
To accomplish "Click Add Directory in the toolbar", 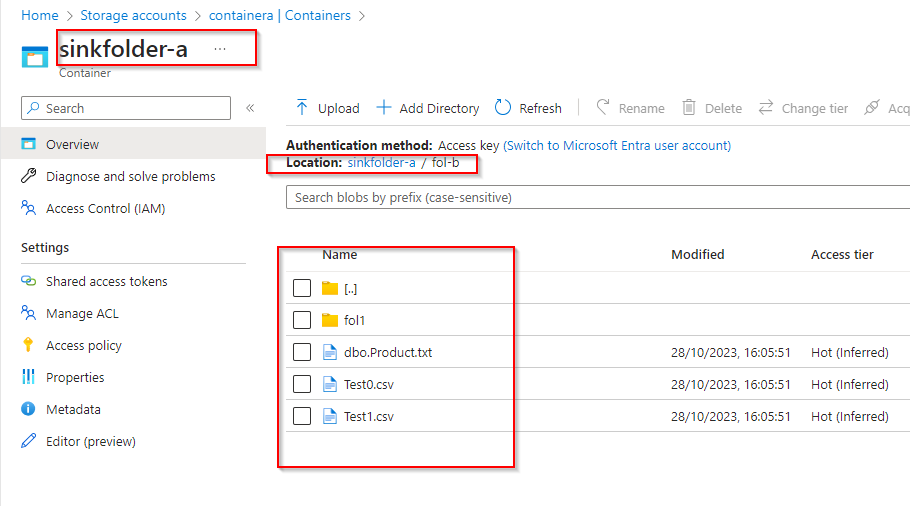I will [x=428, y=109].
